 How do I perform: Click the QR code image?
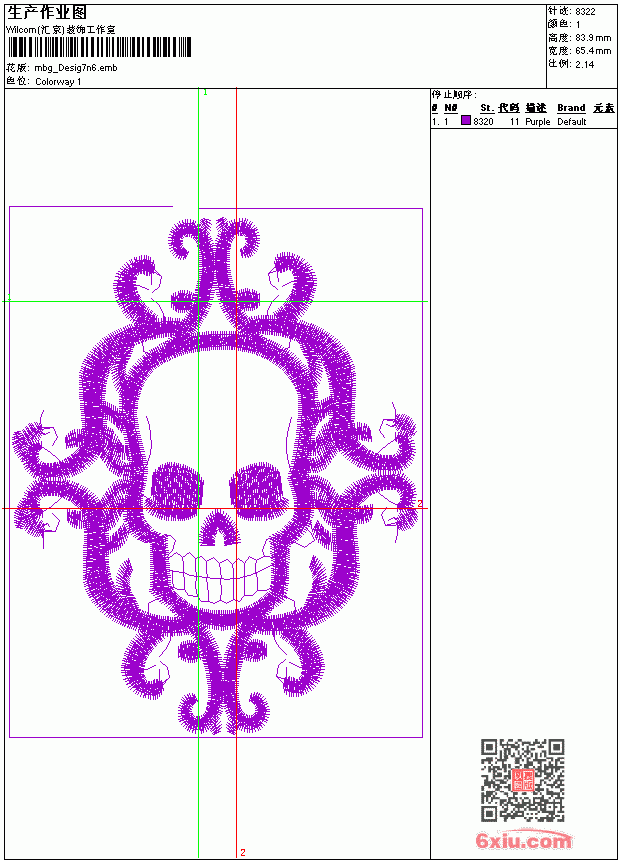pyautogui.click(x=522, y=779)
